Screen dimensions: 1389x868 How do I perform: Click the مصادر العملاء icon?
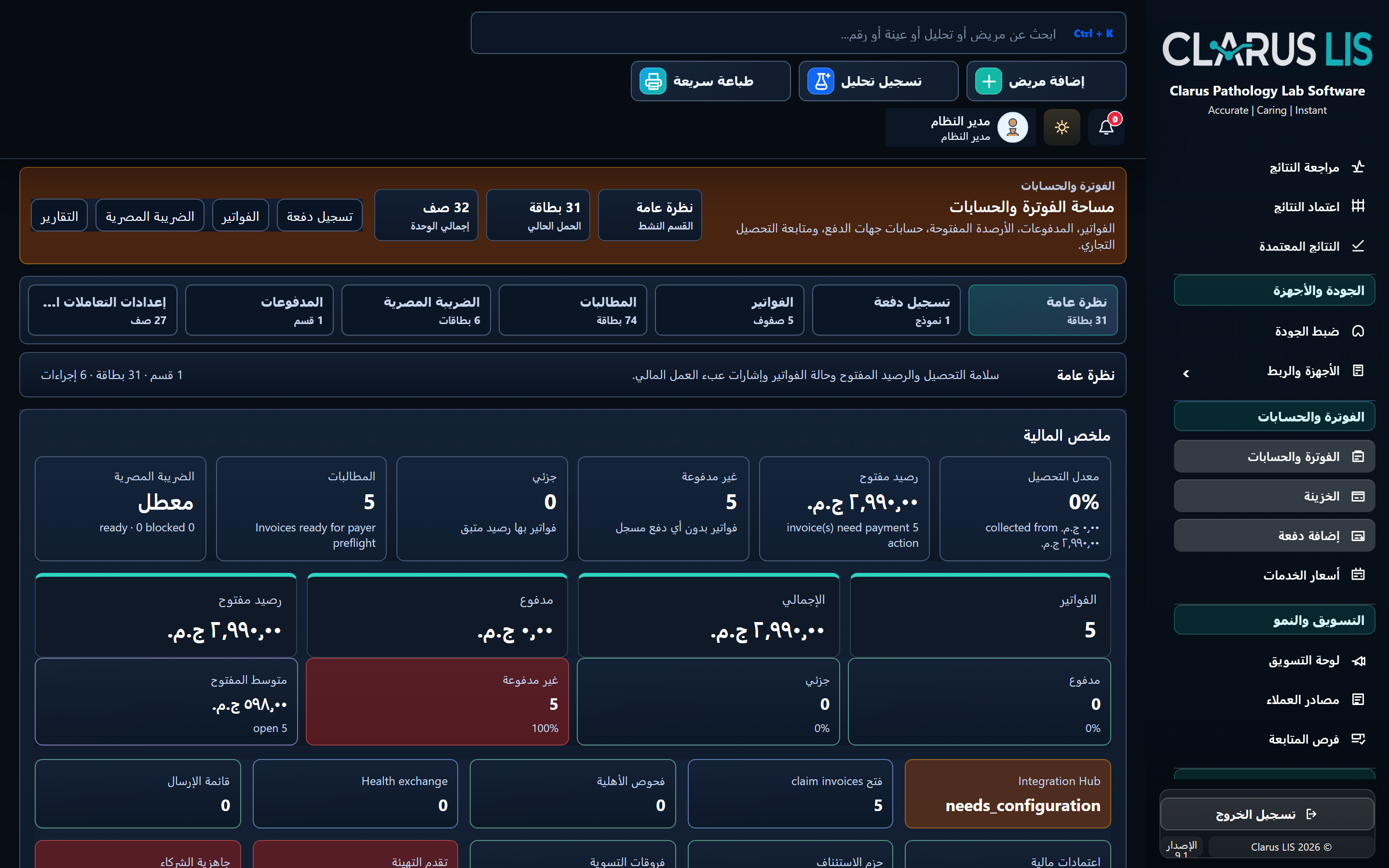[x=1358, y=700]
